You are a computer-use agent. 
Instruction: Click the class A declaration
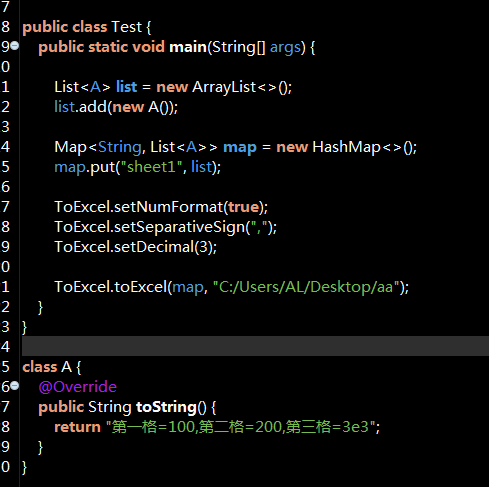pos(52,367)
